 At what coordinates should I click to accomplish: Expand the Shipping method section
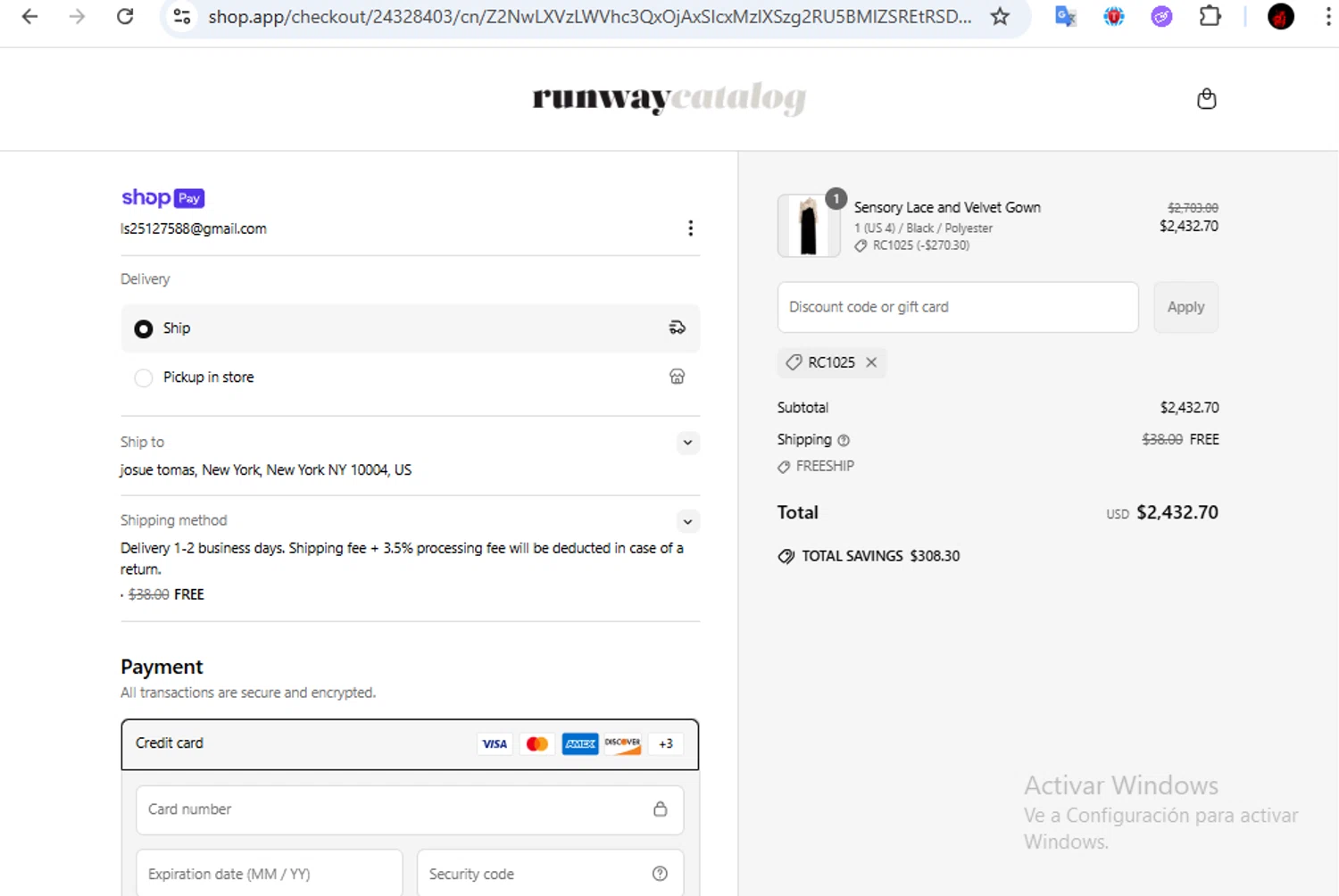click(x=687, y=521)
